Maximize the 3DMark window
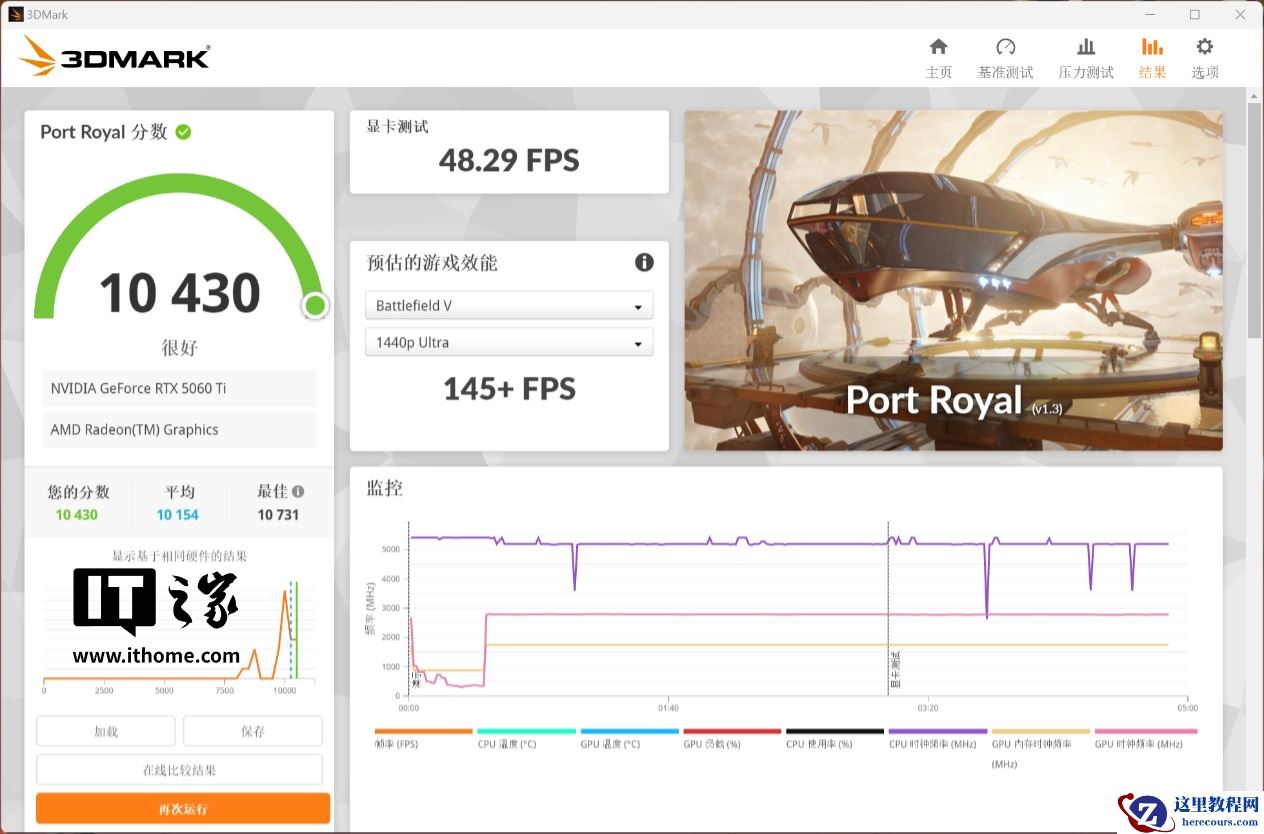1264x834 pixels. point(1195,15)
